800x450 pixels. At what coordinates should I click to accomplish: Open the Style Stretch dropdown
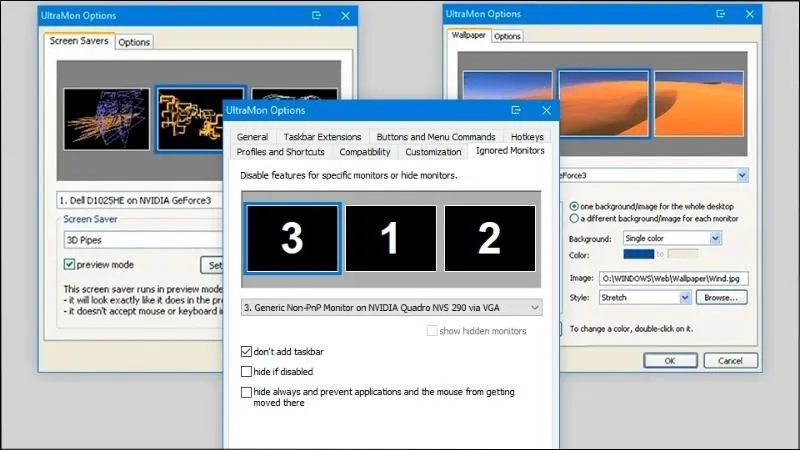685,297
